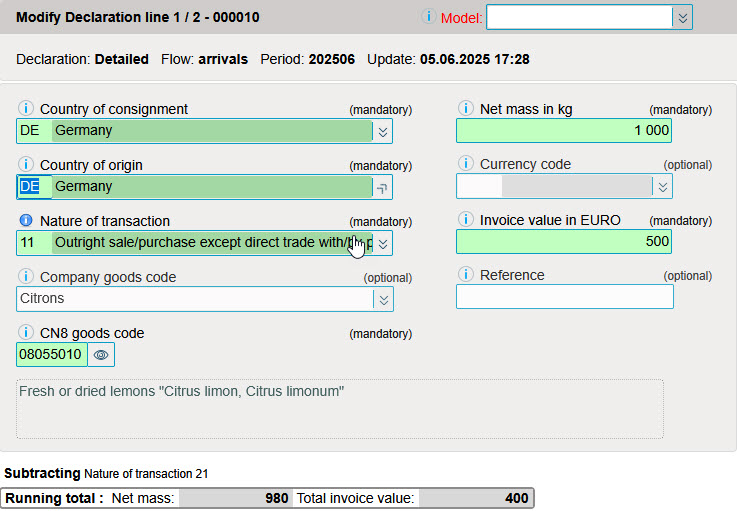The width and height of the screenshot is (737, 511).
Task: Click info icon for Company goods code
Action: (27, 277)
